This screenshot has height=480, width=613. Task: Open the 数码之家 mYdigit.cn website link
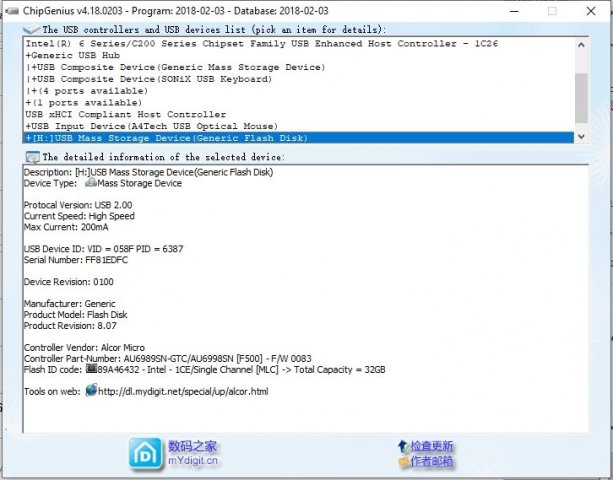click(193, 453)
